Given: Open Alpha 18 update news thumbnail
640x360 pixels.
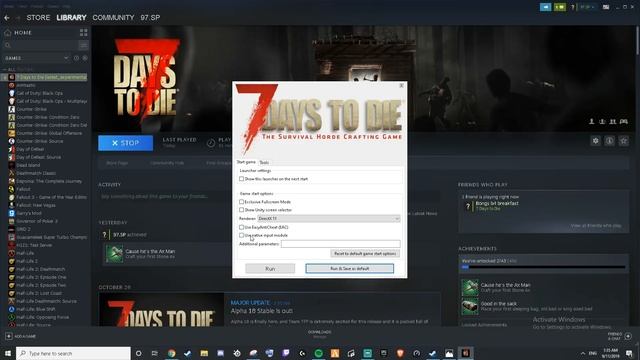Looking at the screenshot, I should pyautogui.click(x=161, y=309).
